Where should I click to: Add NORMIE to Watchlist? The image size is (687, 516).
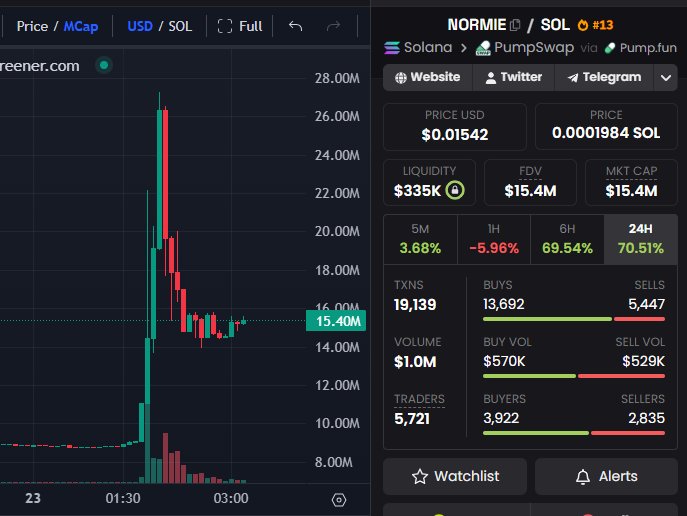pyautogui.click(x=455, y=476)
